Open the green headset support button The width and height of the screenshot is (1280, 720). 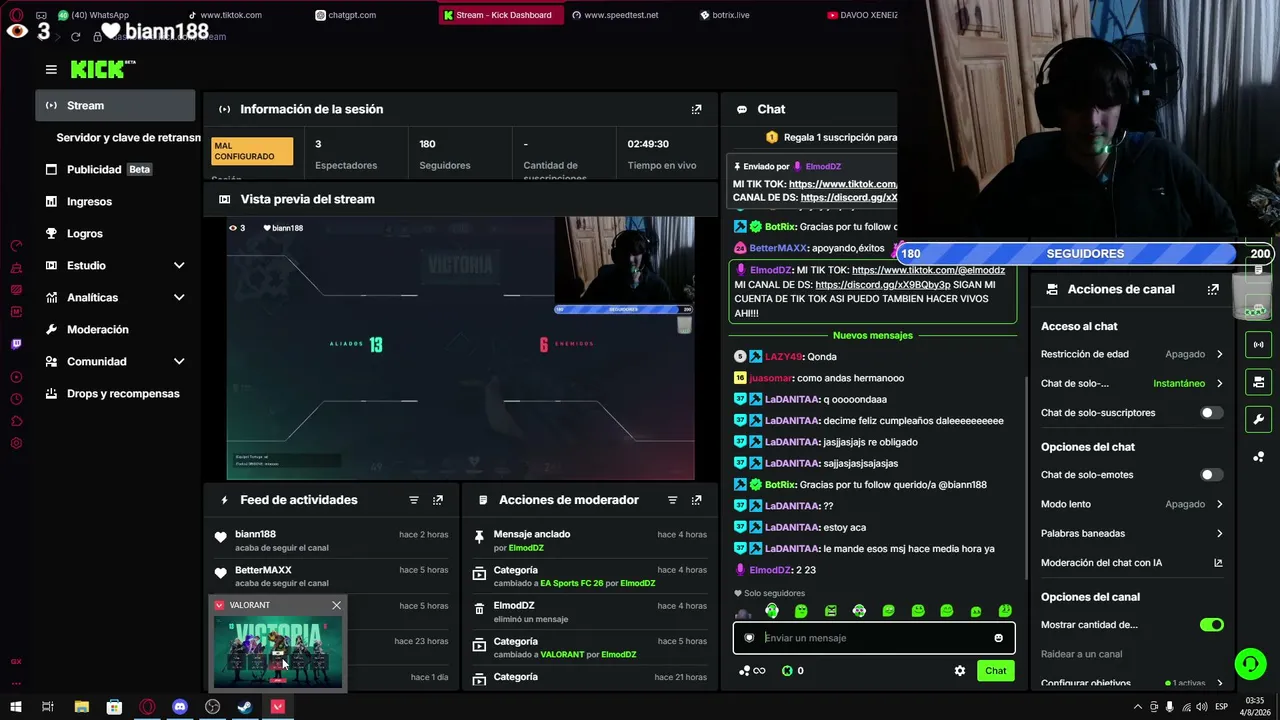(1250, 663)
